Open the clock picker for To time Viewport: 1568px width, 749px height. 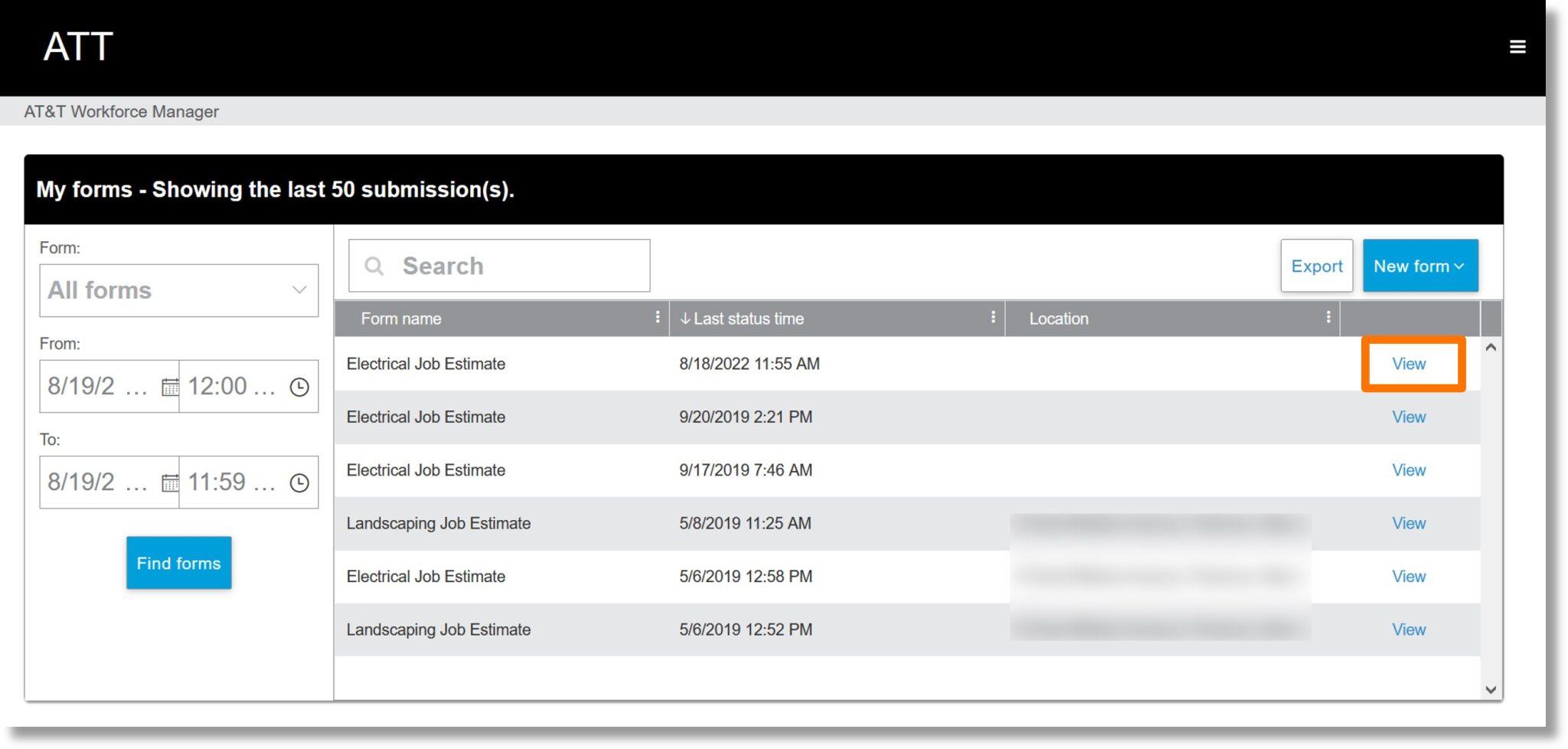click(300, 482)
